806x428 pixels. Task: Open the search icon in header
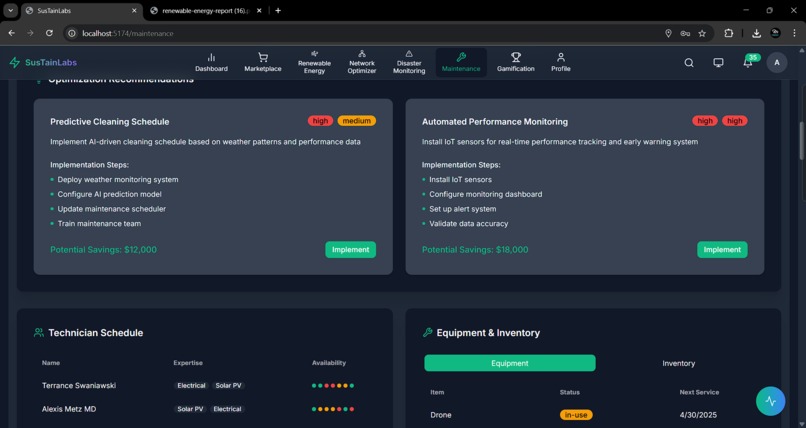pyautogui.click(x=689, y=63)
